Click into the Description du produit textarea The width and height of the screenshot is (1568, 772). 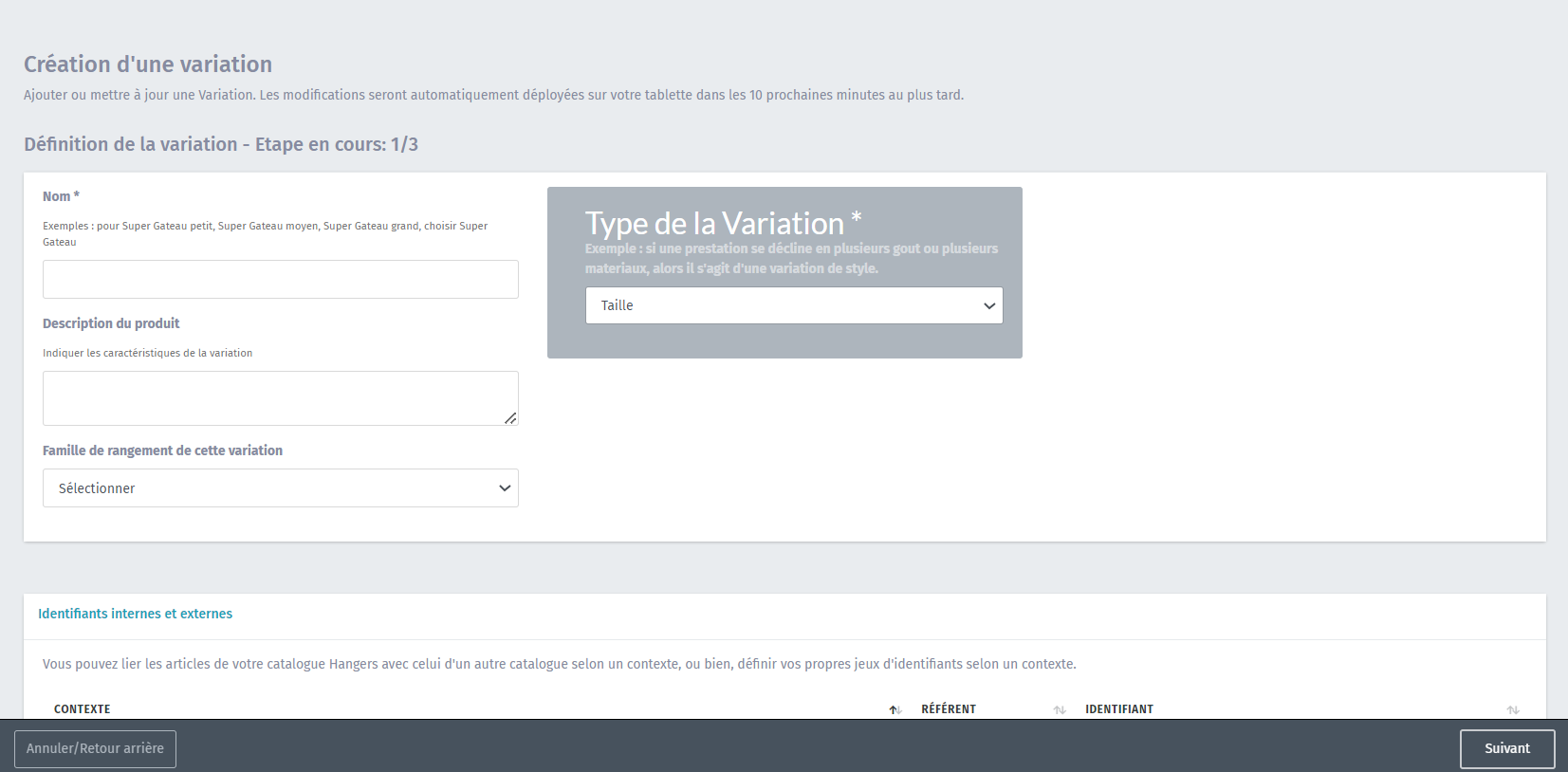point(280,398)
